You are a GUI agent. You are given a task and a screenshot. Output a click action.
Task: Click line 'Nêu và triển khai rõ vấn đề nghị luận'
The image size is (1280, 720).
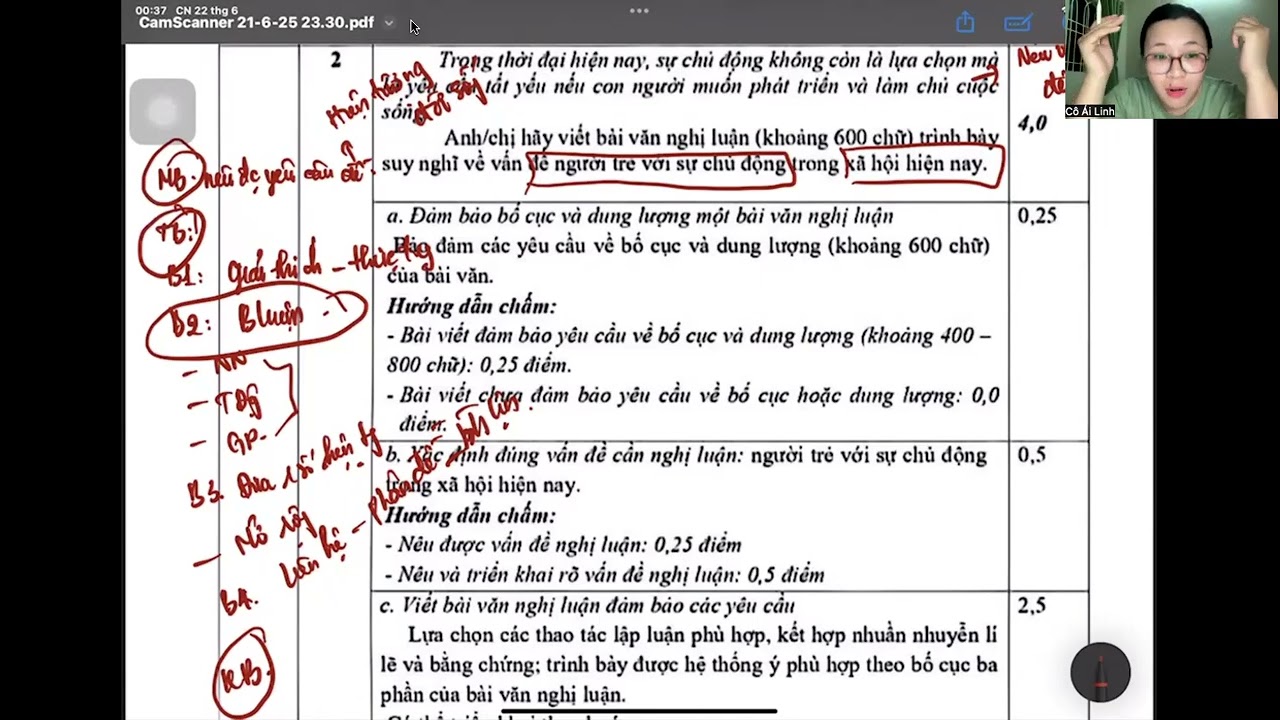pyautogui.click(x=605, y=575)
